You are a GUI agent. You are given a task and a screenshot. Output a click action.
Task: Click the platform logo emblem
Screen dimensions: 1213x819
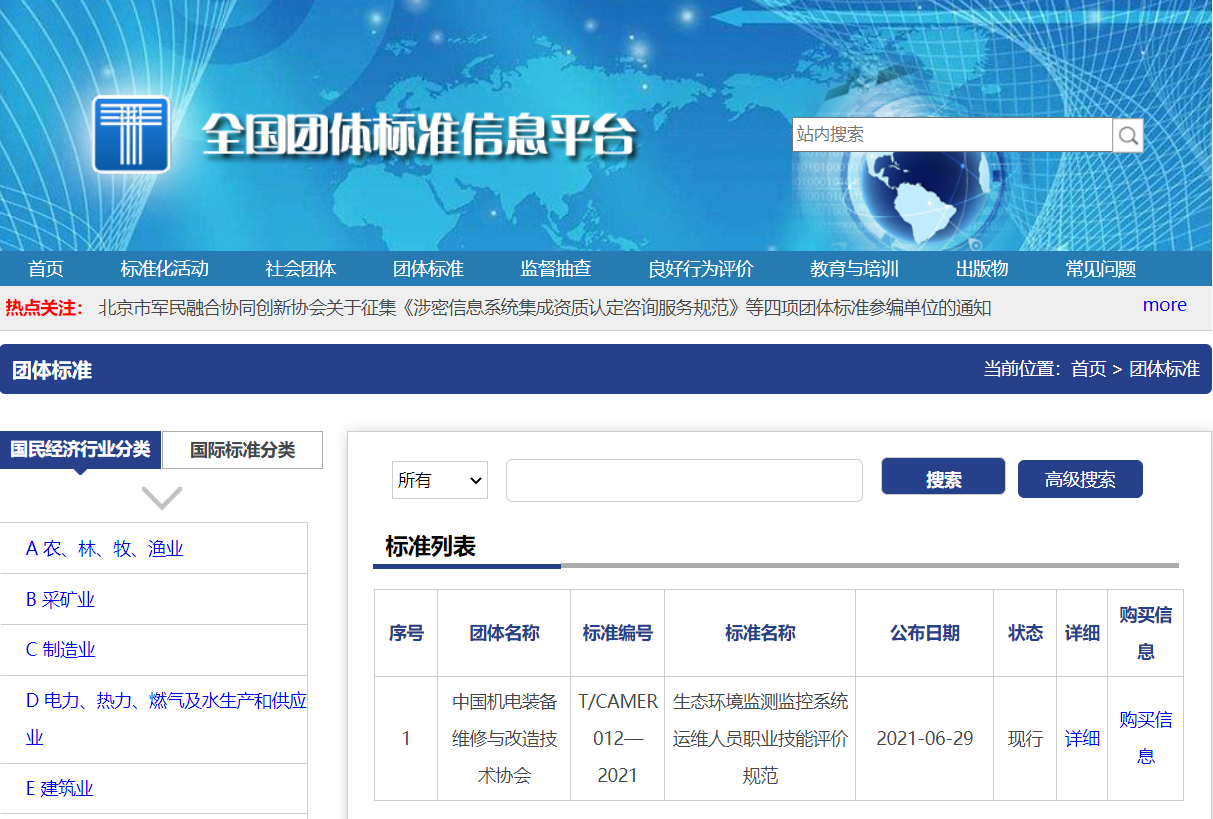click(x=131, y=133)
